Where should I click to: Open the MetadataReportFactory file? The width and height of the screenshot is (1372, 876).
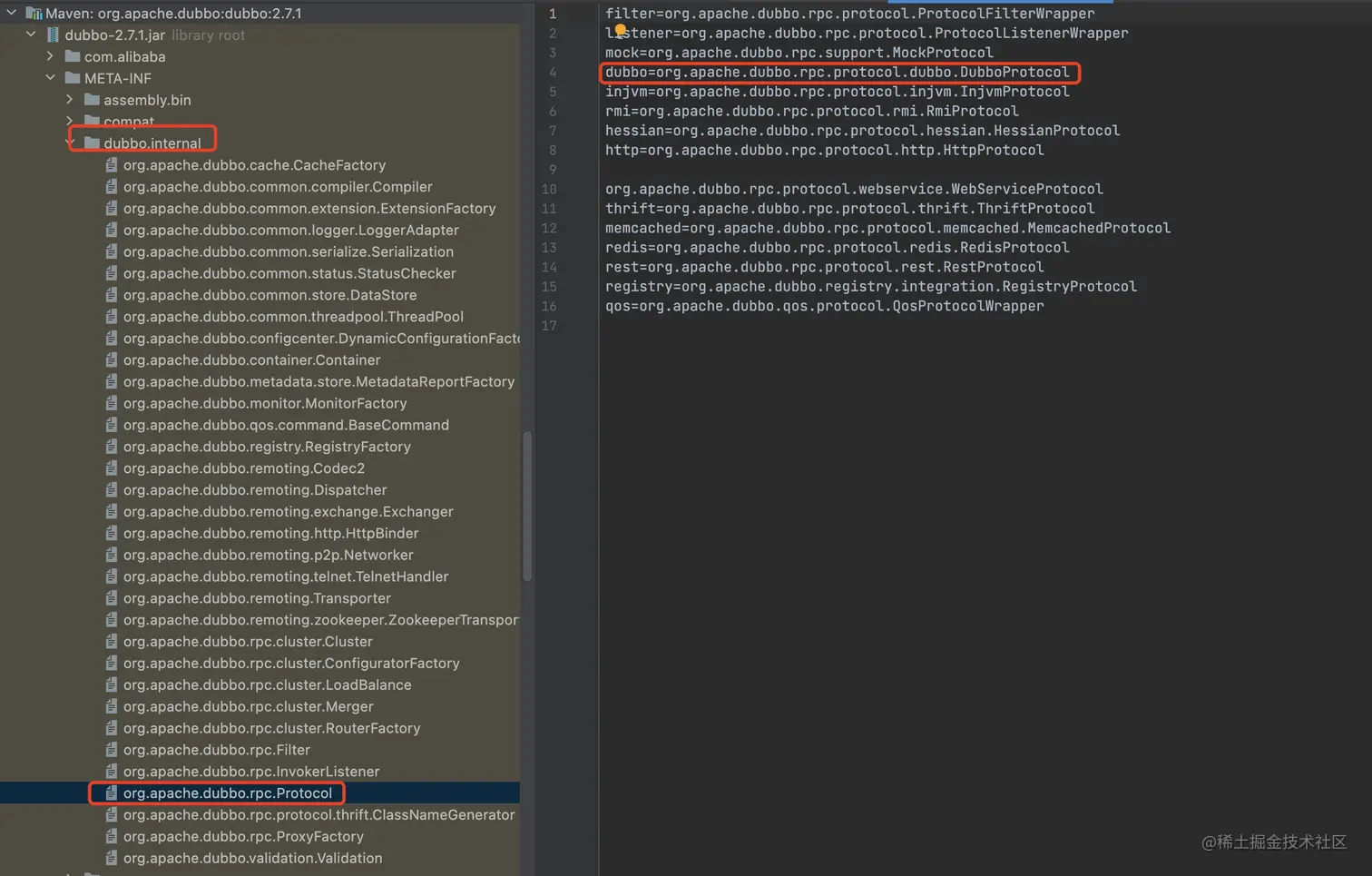tap(318, 381)
